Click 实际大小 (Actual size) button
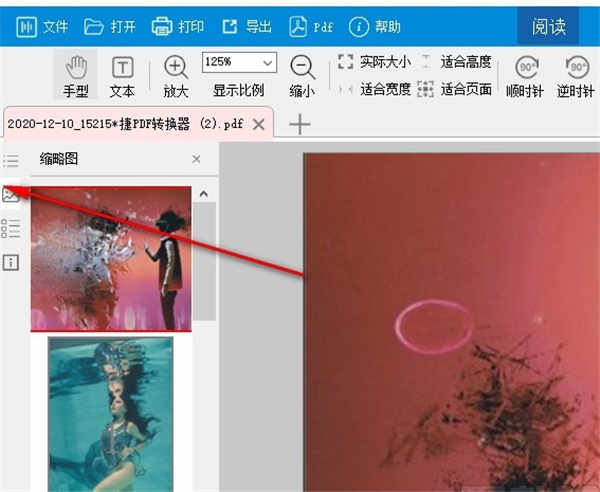The height and width of the screenshot is (492, 600). click(374, 62)
